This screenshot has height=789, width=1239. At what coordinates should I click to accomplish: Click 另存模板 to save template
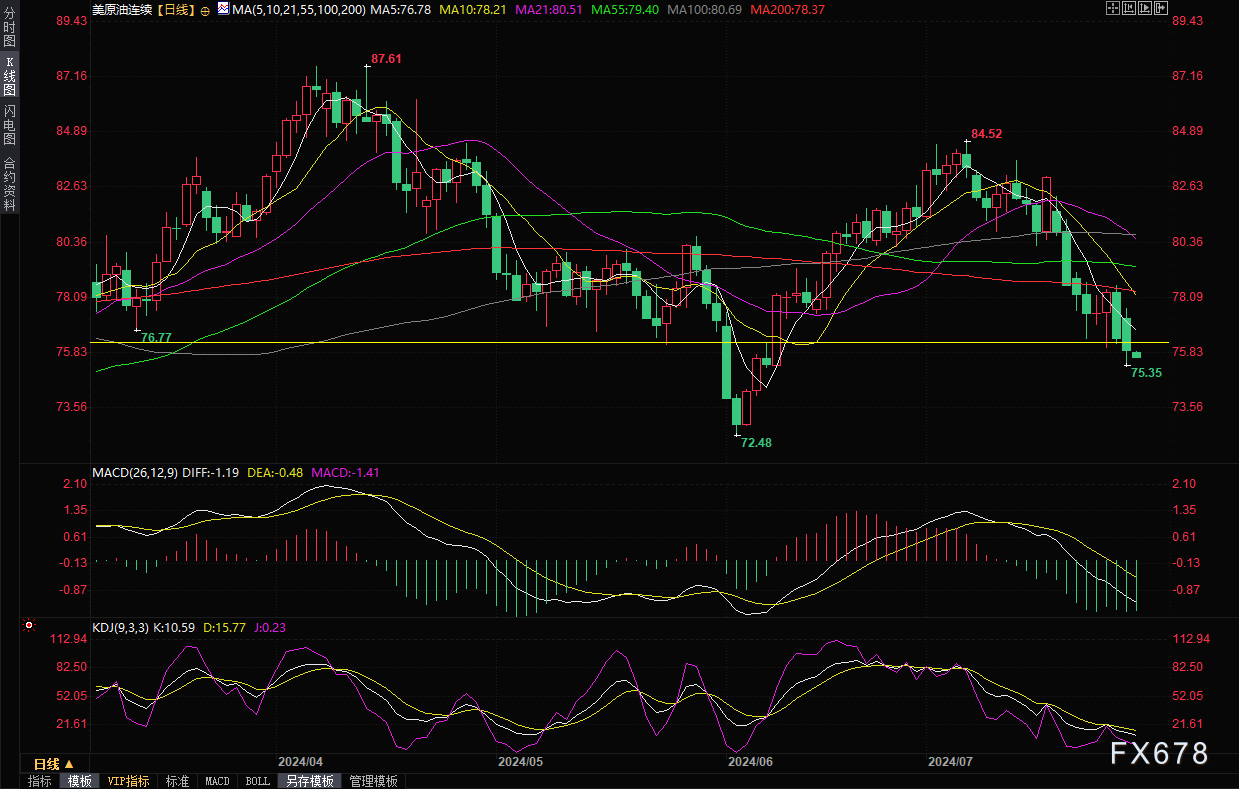[x=308, y=781]
